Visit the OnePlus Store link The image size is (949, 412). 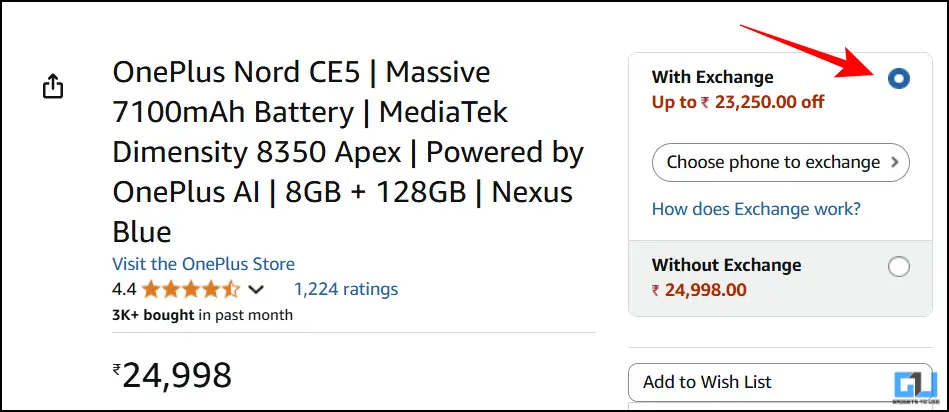(204, 264)
